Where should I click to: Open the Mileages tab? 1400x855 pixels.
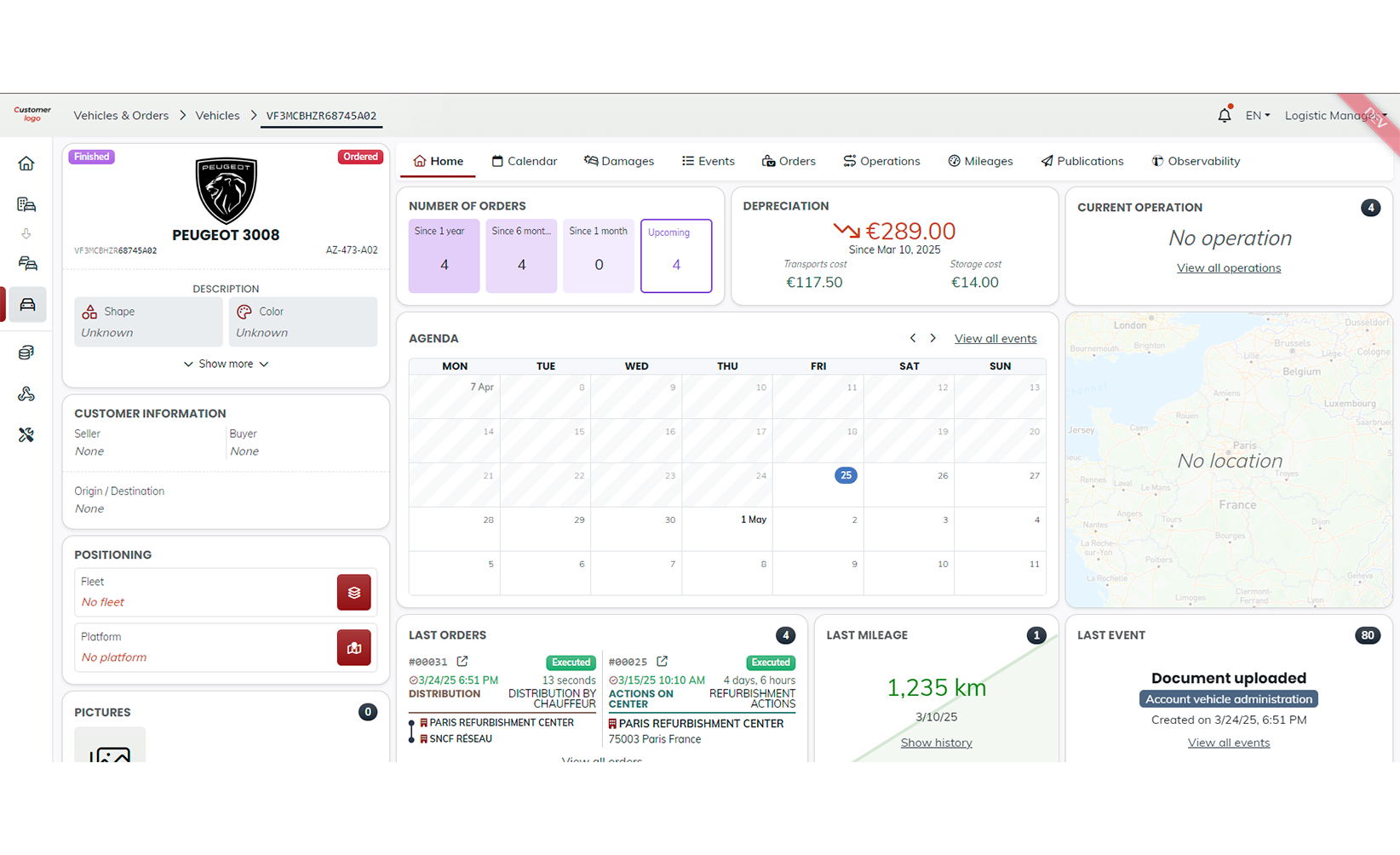click(980, 161)
